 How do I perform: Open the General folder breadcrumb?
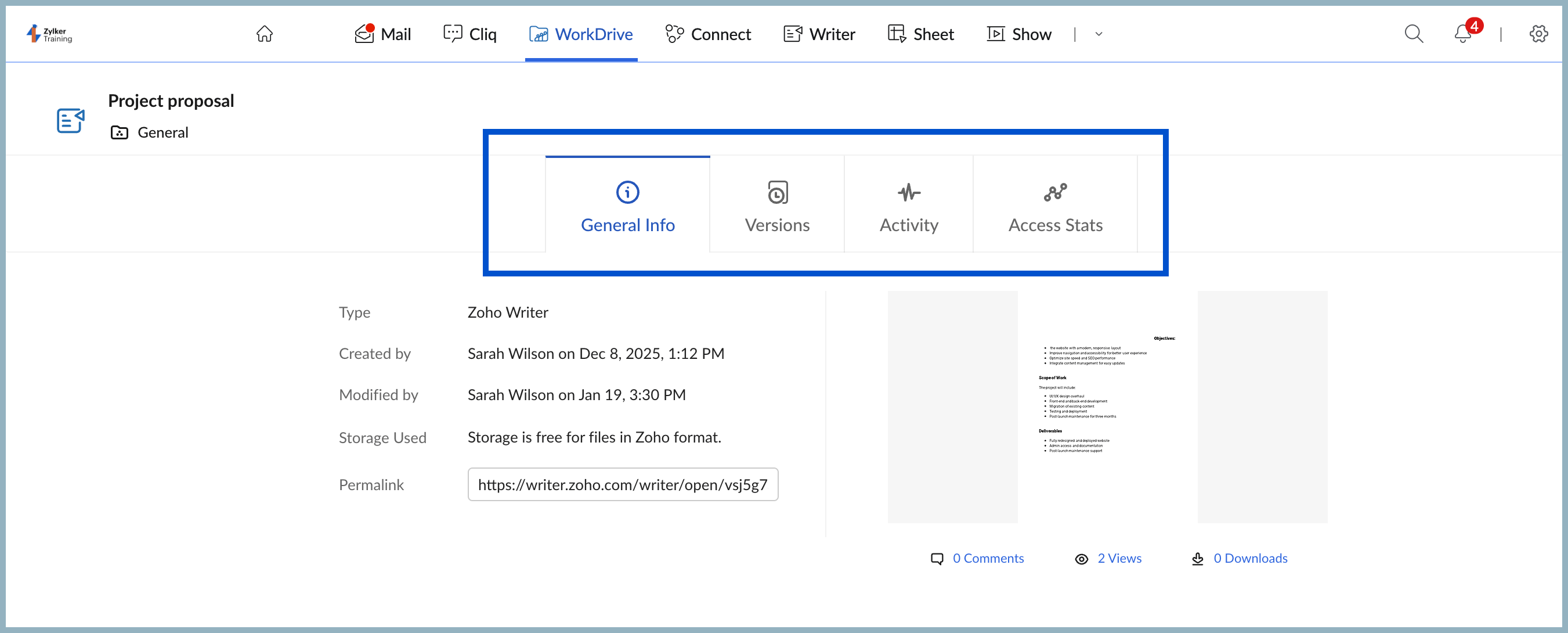coord(162,132)
